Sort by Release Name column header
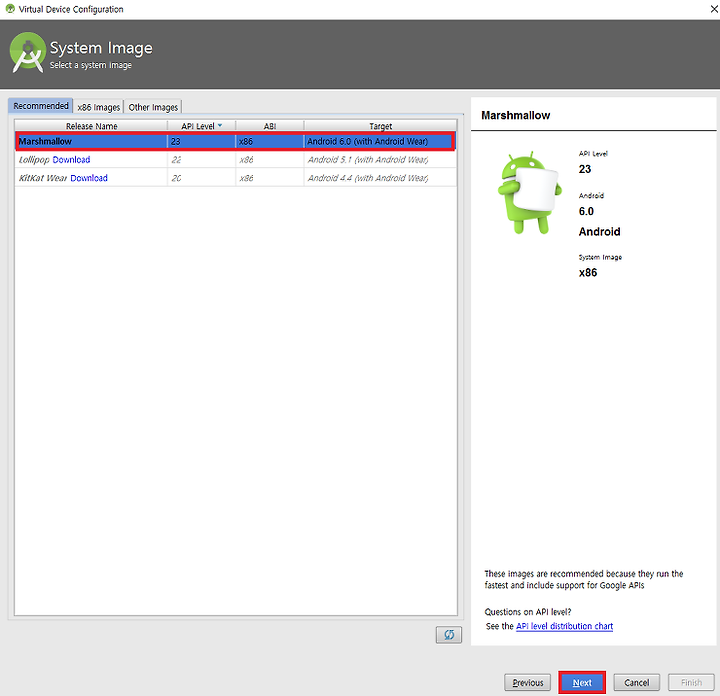The width and height of the screenshot is (720, 696). coord(91,126)
